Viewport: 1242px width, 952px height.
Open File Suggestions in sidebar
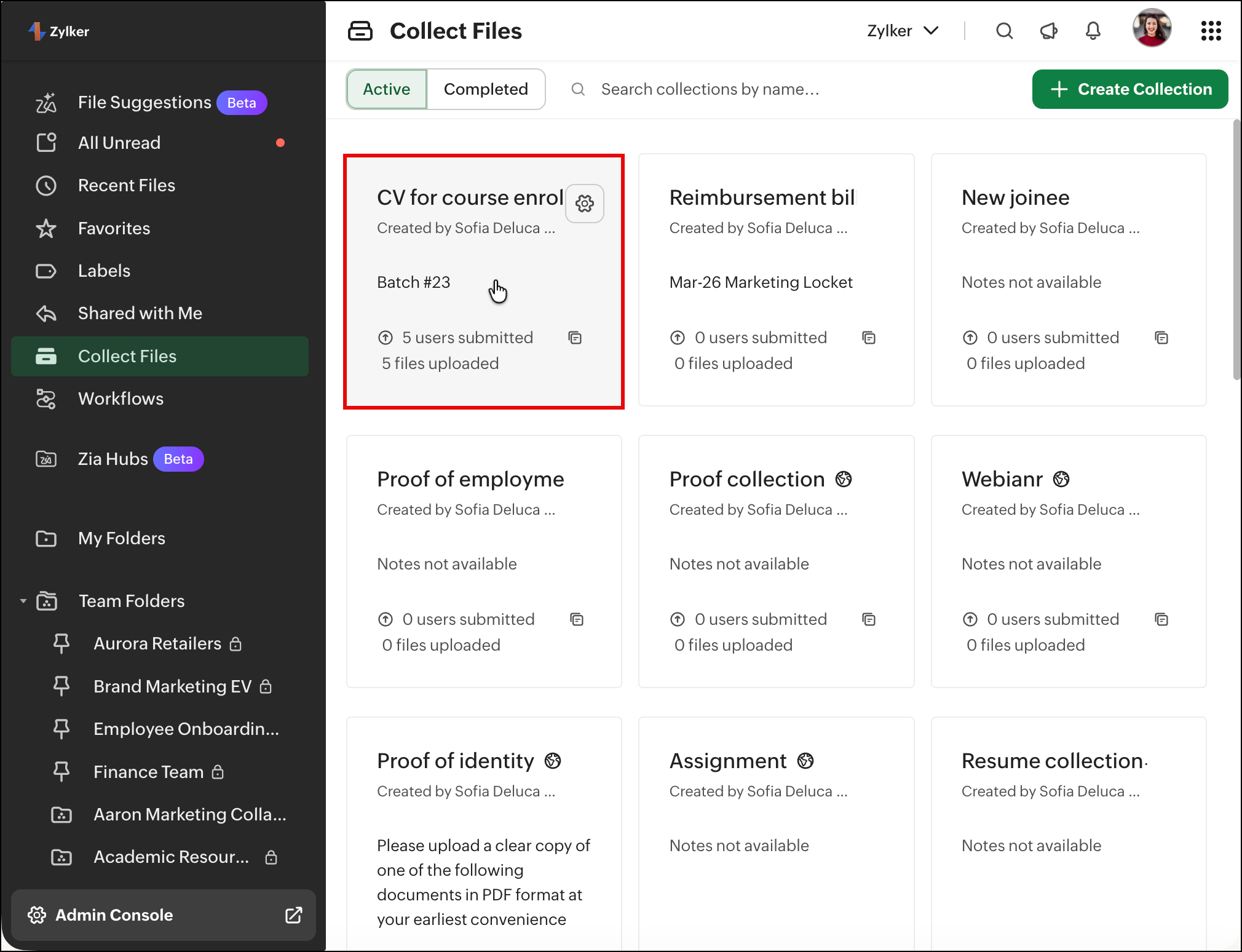click(144, 102)
